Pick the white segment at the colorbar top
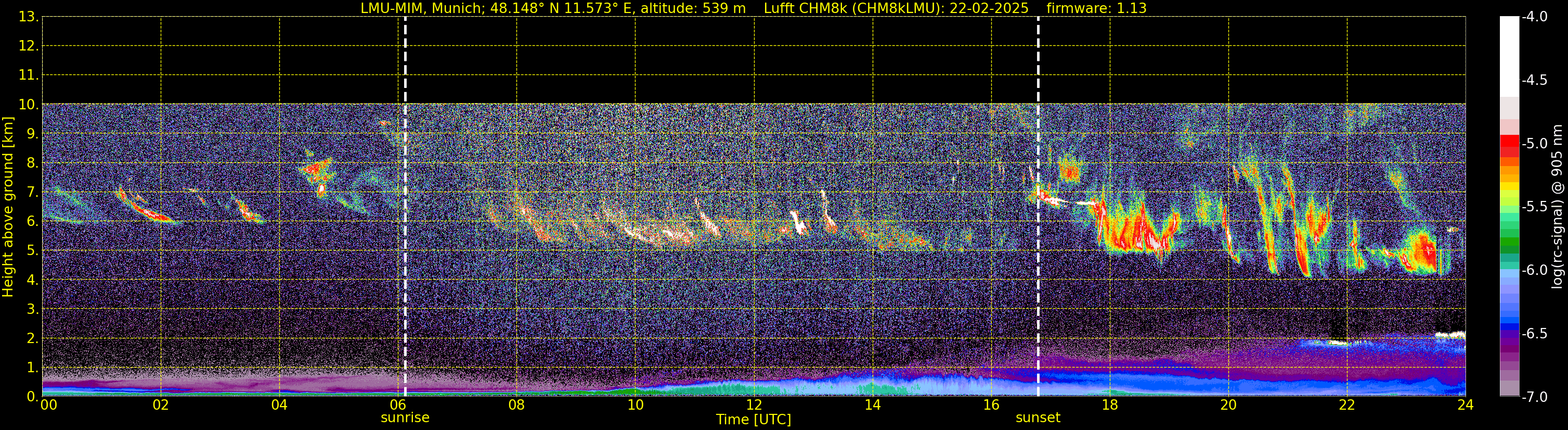This screenshot has width=1568, height=430. (1509, 56)
